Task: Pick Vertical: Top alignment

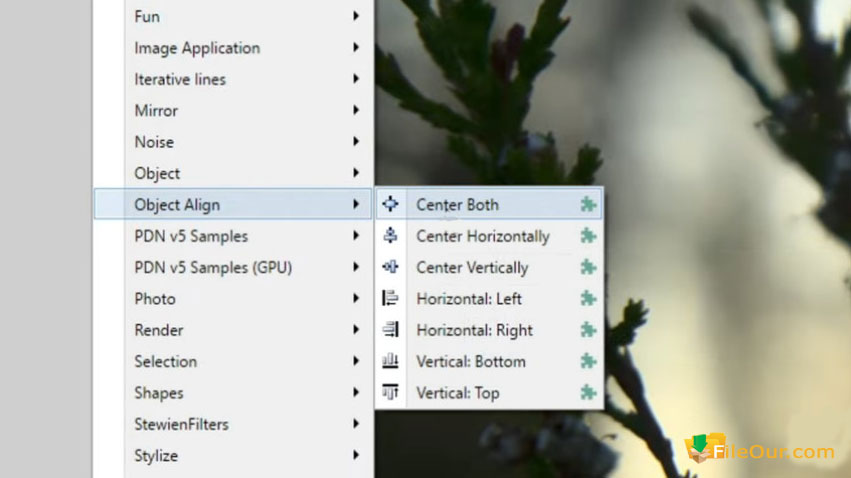Action: [489, 392]
